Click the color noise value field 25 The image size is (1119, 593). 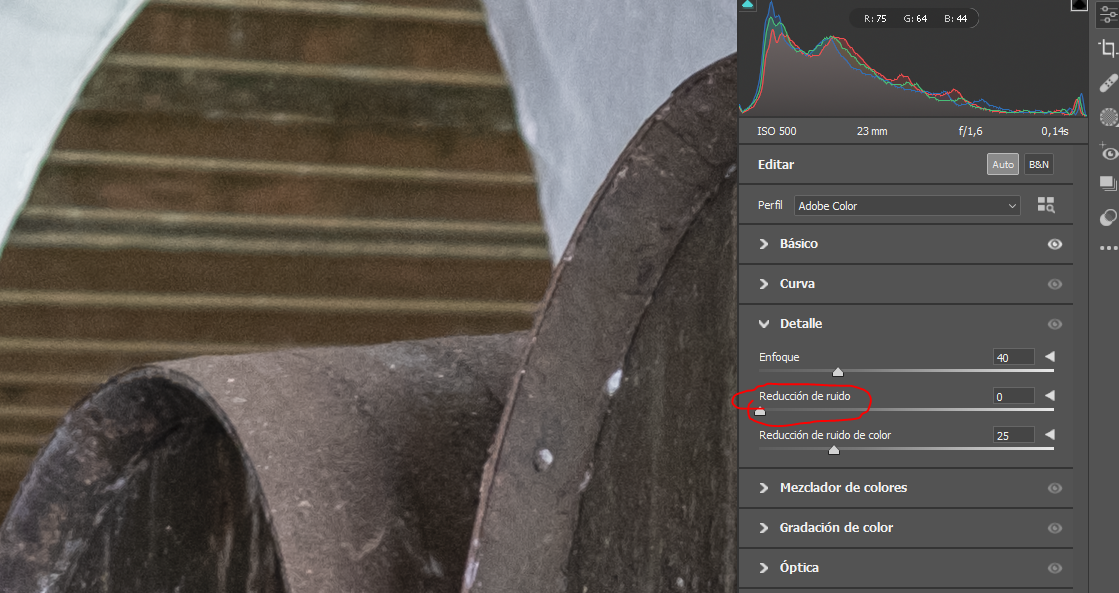[x=1013, y=435]
